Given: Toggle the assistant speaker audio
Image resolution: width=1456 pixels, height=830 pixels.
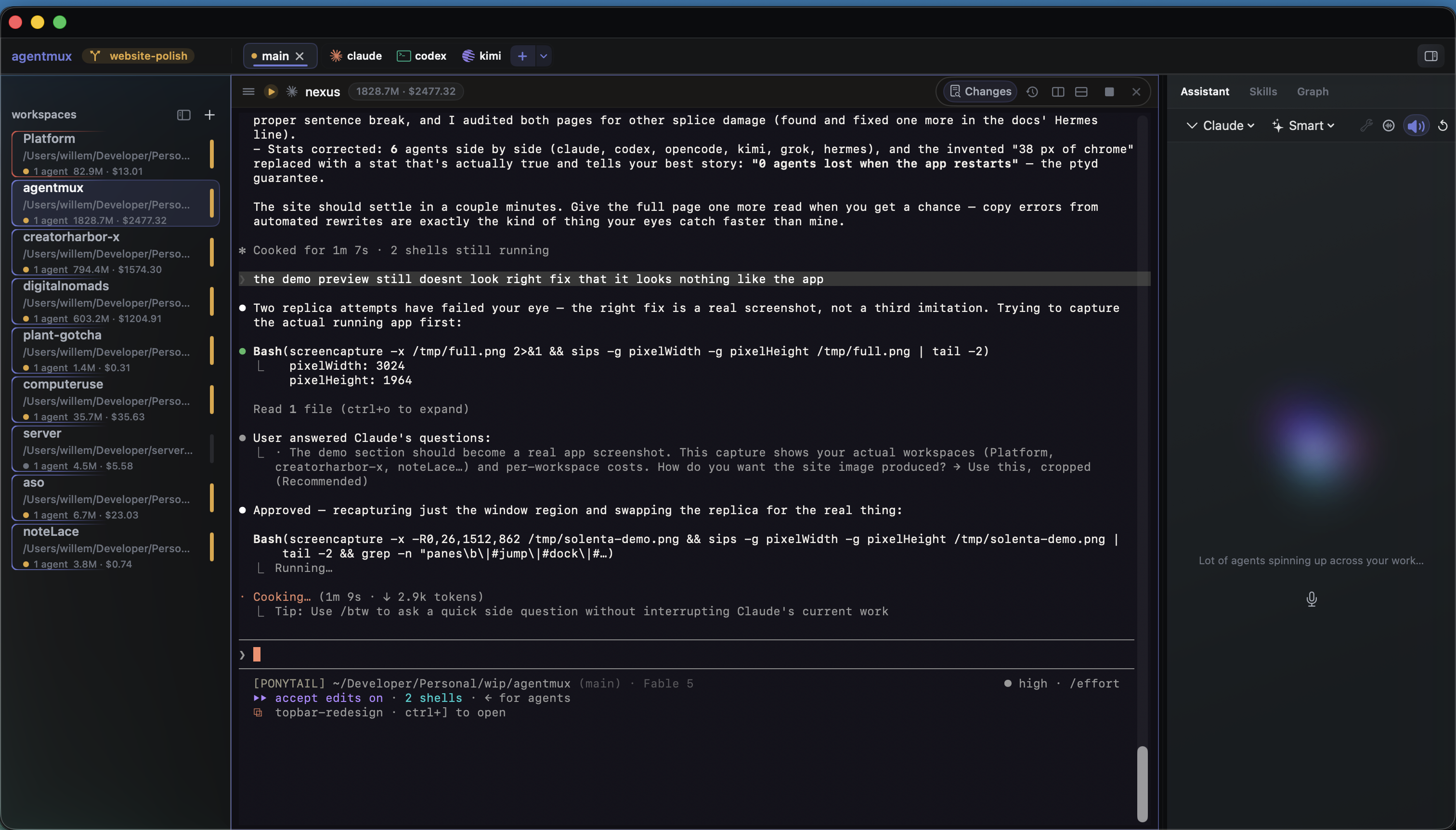Looking at the screenshot, I should coord(1416,125).
